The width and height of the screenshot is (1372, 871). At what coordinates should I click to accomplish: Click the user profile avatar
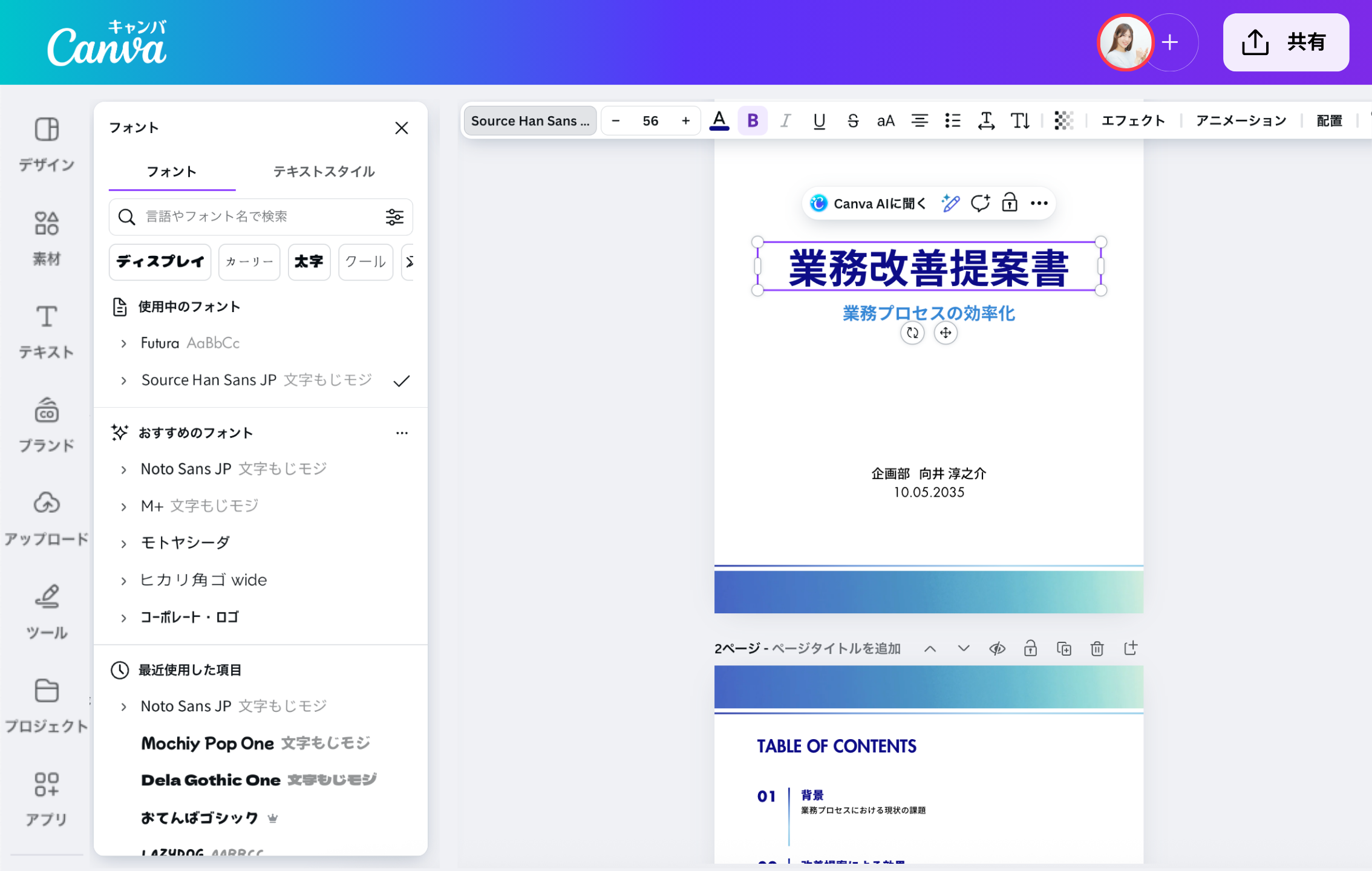pyautogui.click(x=1125, y=42)
